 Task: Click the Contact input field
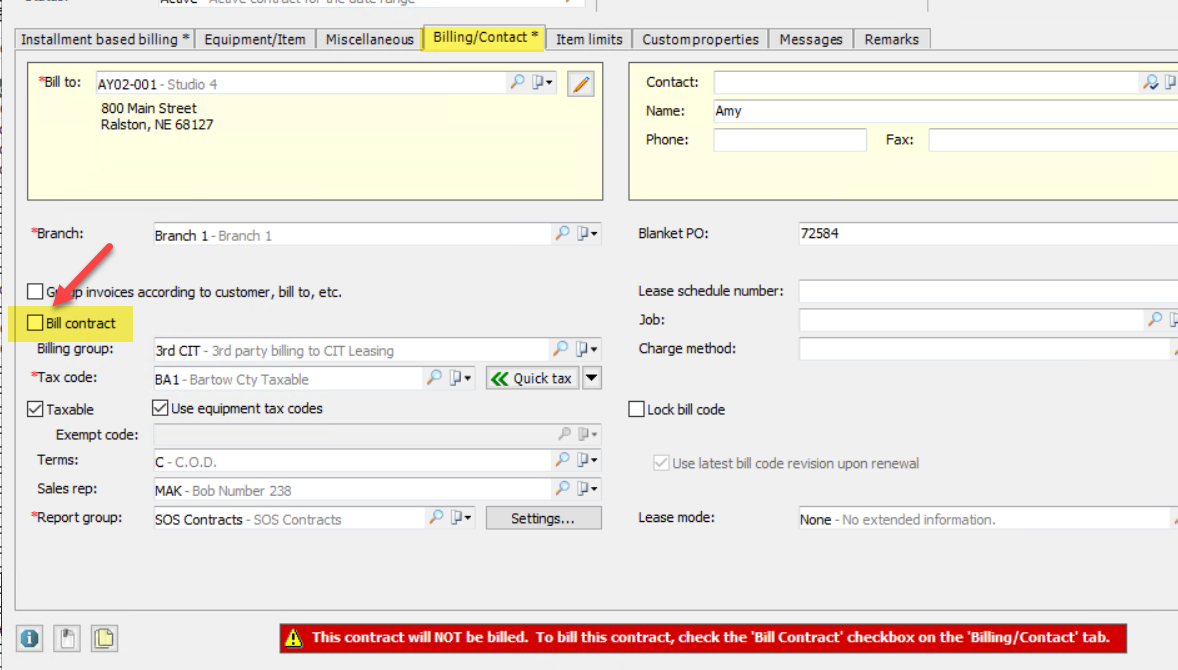click(x=926, y=82)
